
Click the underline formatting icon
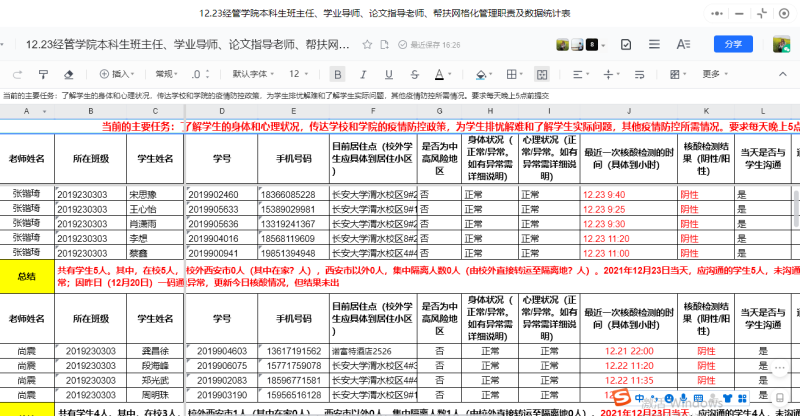click(388, 74)
